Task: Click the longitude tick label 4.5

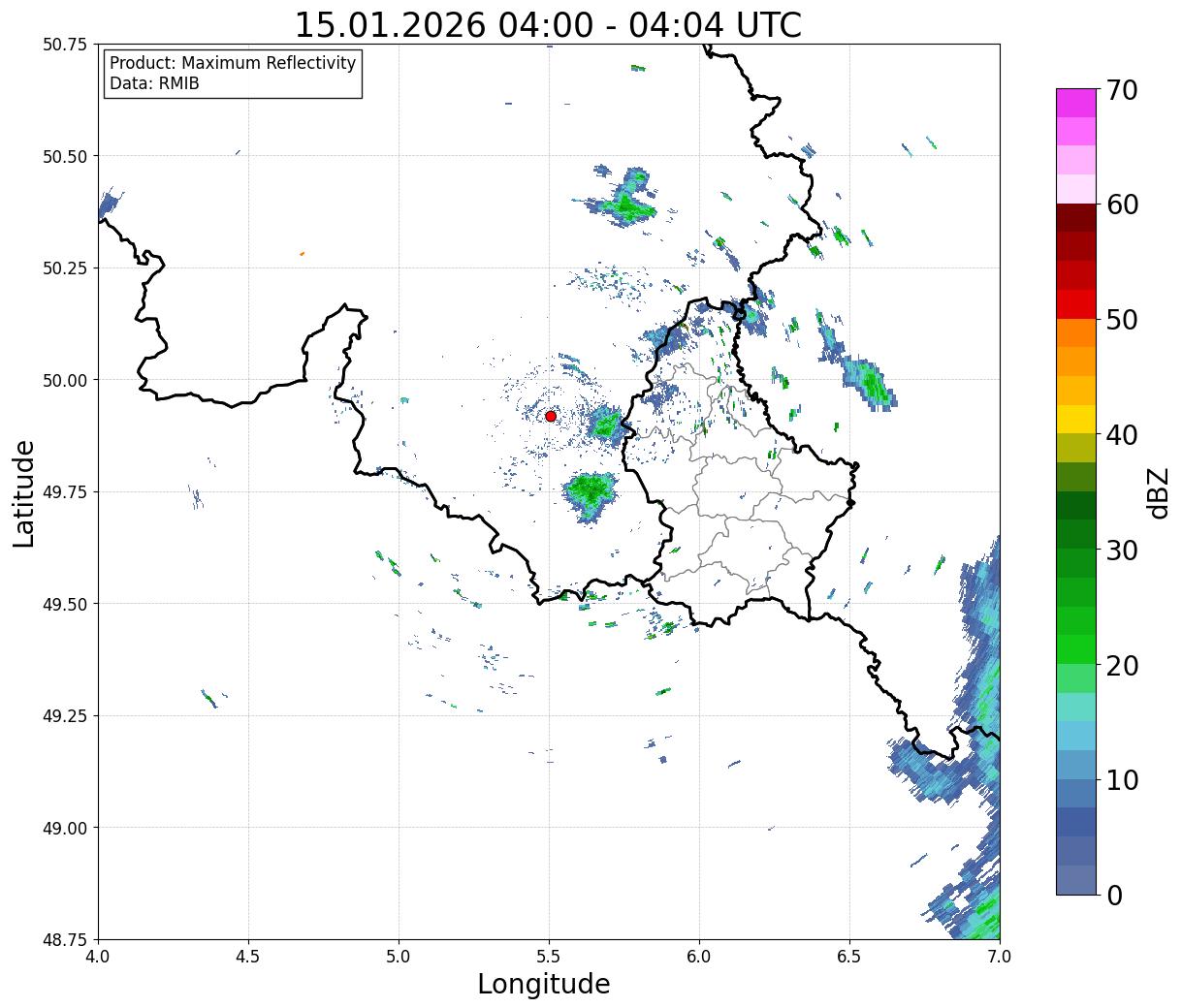Action: [x=248, y=957]
